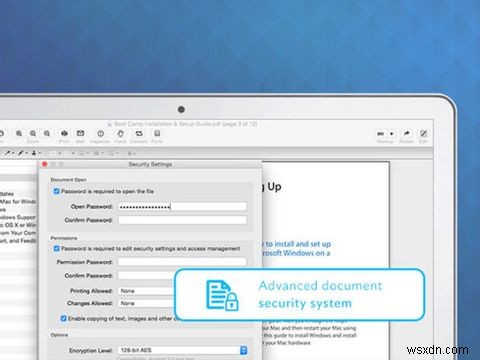Click the Confirm Password field under Open Password
Screen dimensions: 480x360
[183, 220]
